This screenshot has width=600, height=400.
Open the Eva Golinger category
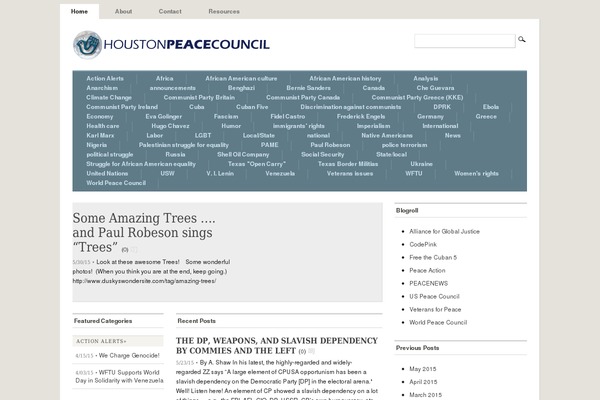click(x=163, y=117)
